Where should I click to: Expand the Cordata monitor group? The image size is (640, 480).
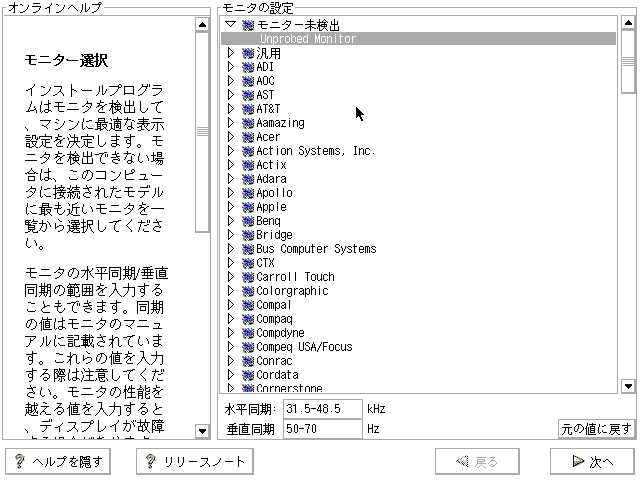(x=231, y=374)
